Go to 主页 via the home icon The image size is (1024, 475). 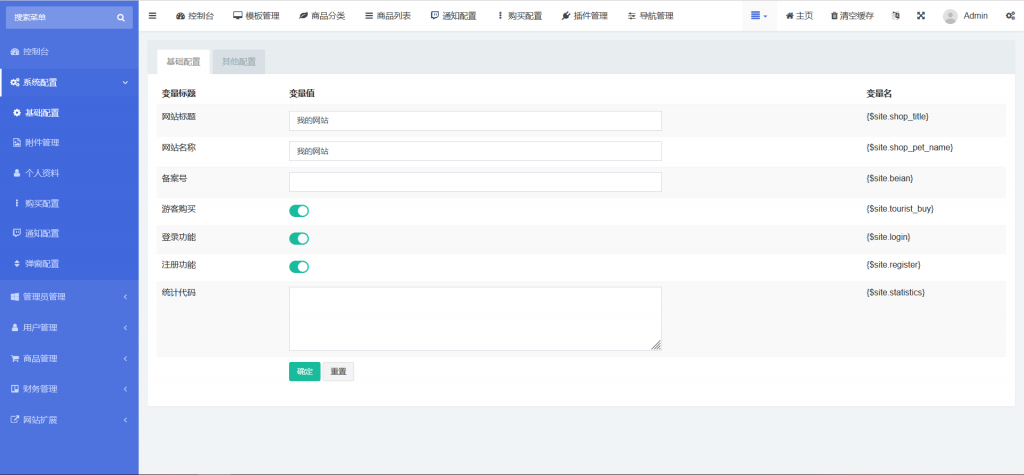799,16
